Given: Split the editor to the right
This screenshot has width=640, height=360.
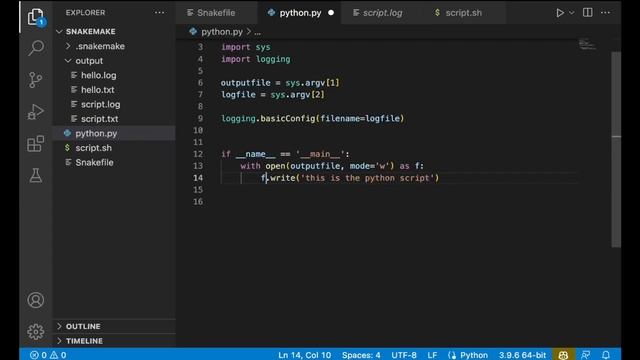Looking at the screenshot, I should [588, 13].
